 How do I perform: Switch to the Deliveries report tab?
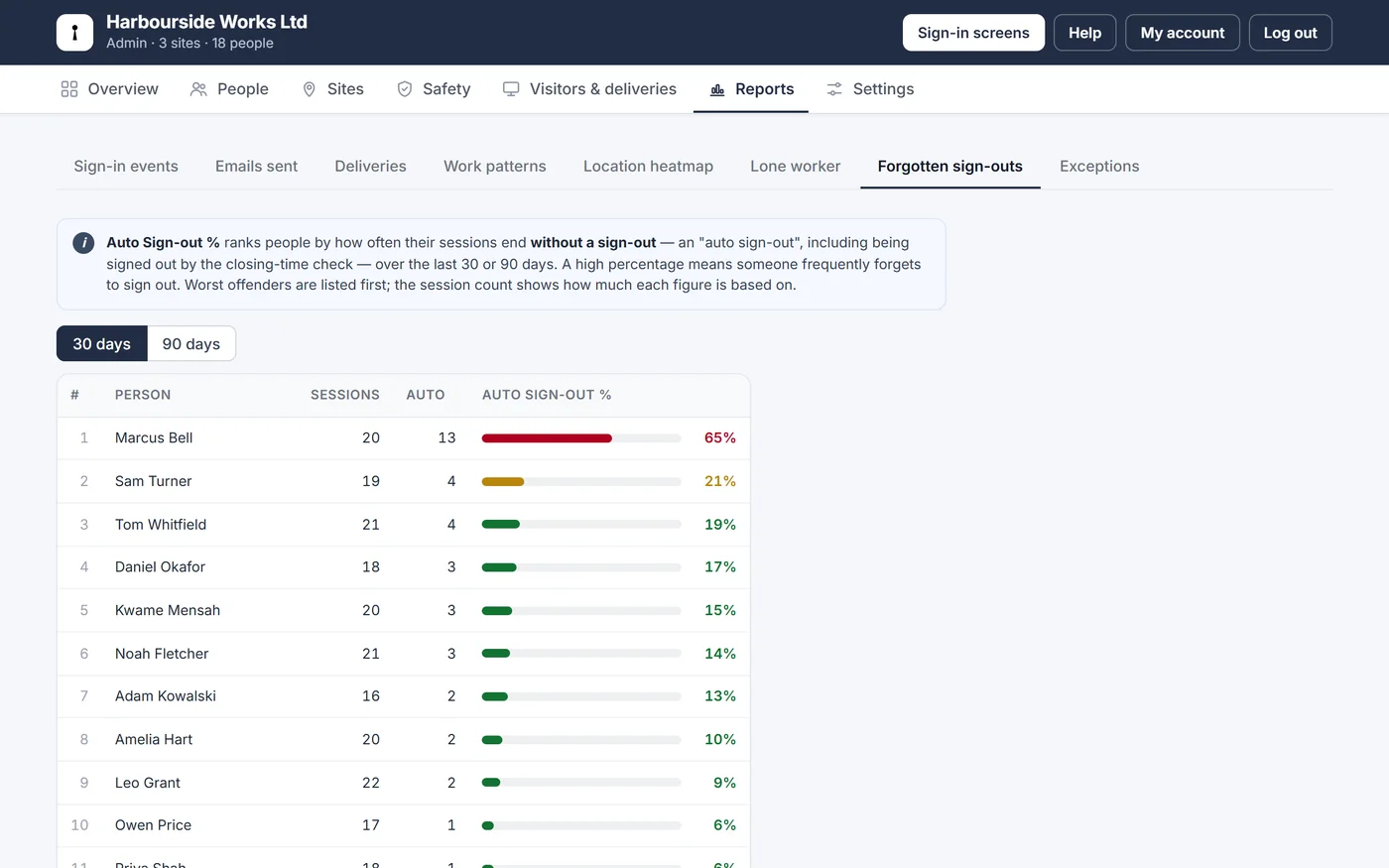tap(370, 167)
